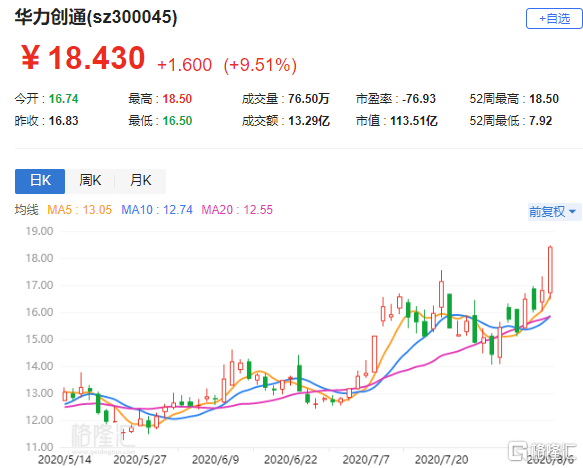Click the last tall red candlestick
The height and width of the screenshot is (468, 583).
pos(550,270)
